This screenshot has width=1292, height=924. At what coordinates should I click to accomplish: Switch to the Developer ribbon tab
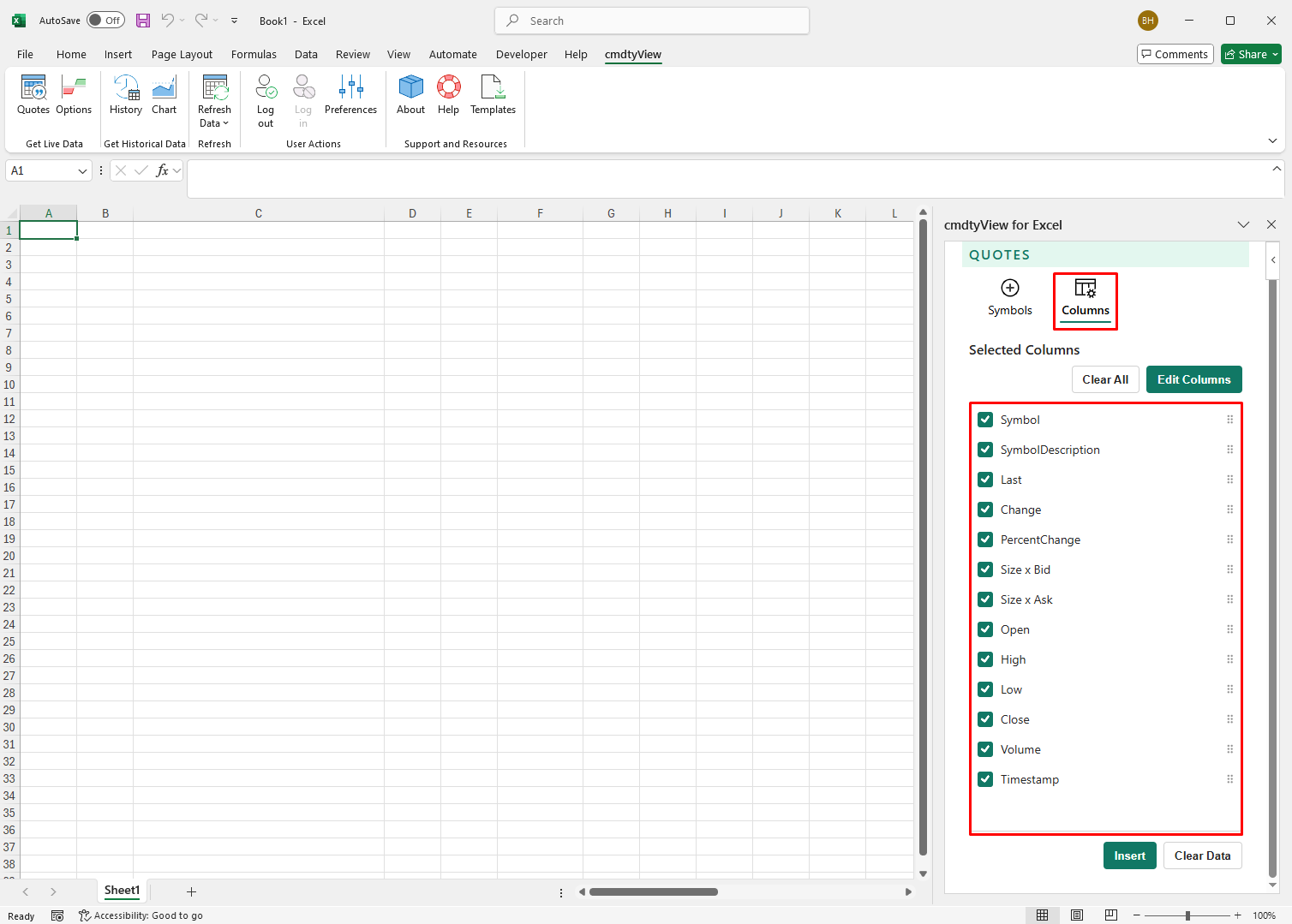coord(521,54)
